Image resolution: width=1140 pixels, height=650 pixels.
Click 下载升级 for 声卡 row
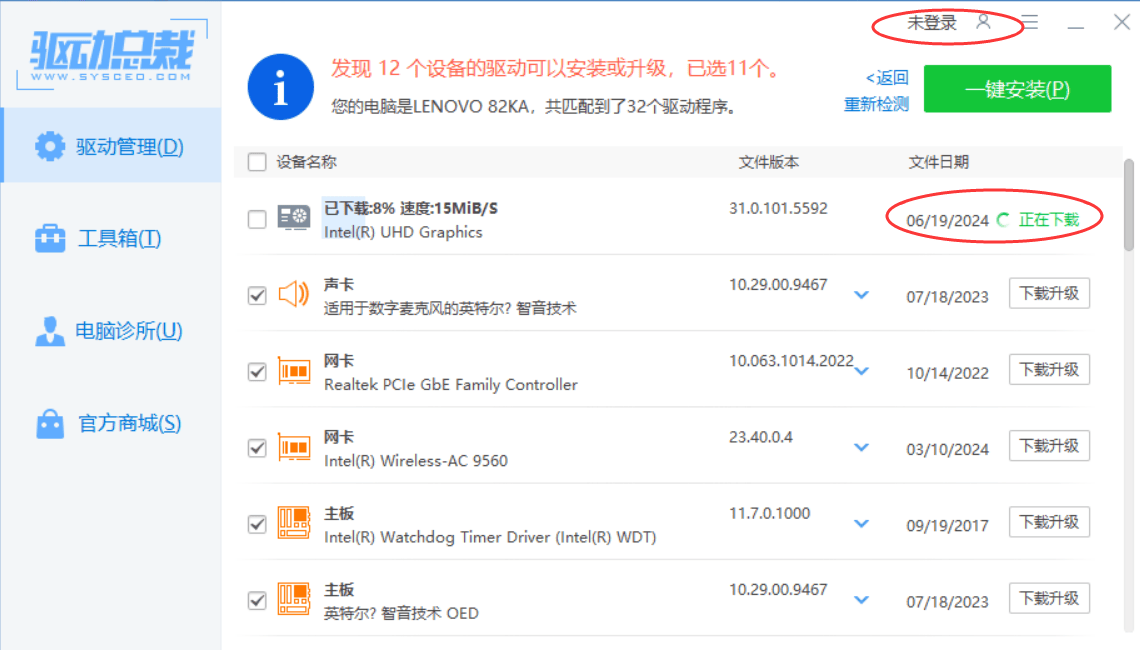tap(1049, 294)
